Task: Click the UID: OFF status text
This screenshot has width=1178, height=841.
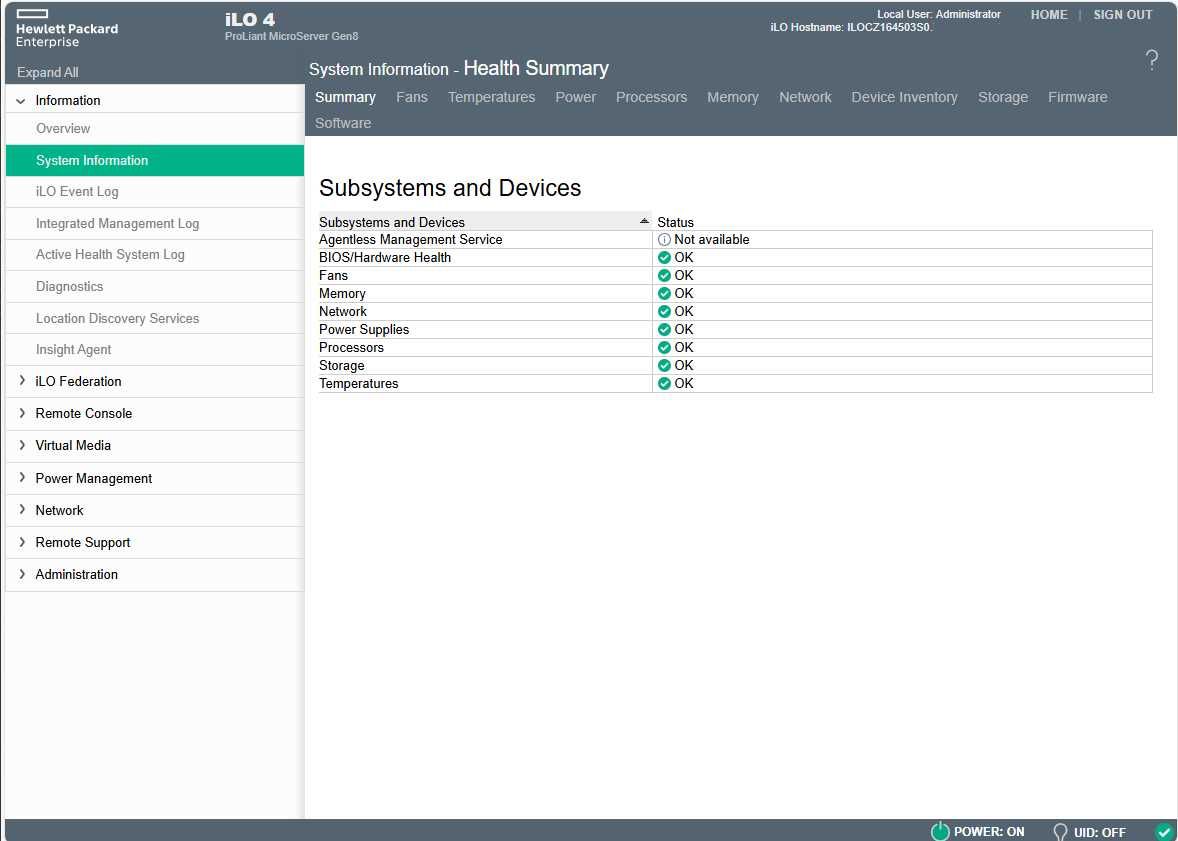Action: tap(1099, 832)
